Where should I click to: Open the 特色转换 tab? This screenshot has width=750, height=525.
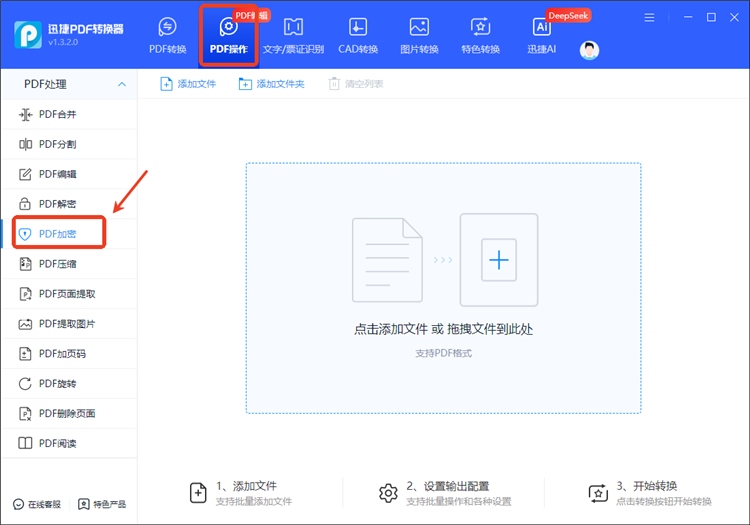pos(480,36)
